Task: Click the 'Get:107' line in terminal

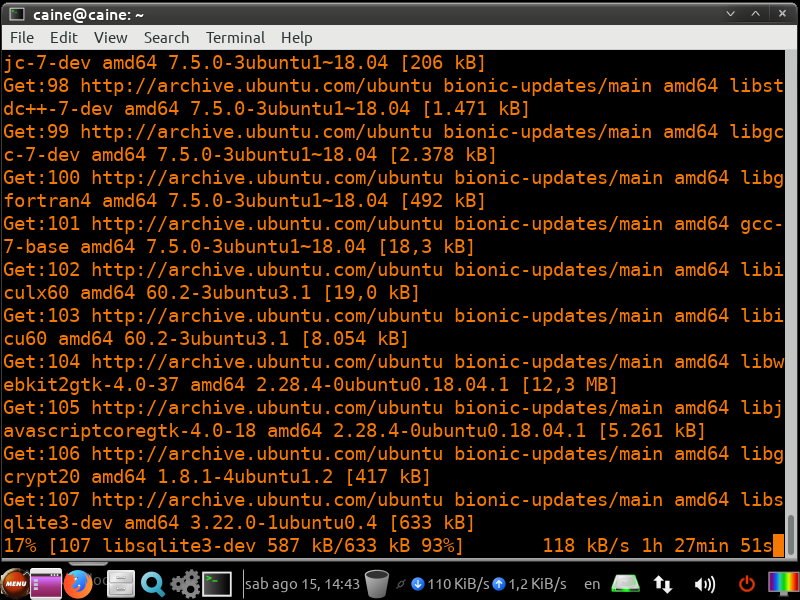Action: coord(393,499)
